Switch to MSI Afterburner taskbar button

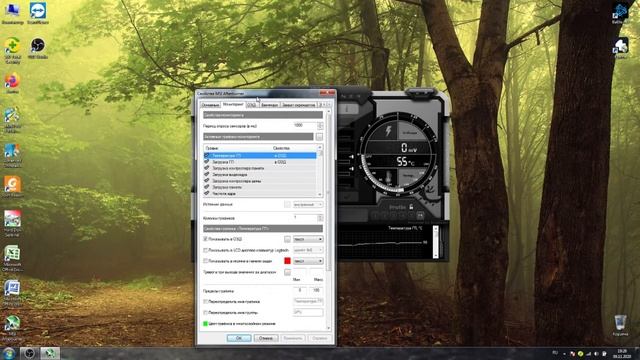click(50, 353)
